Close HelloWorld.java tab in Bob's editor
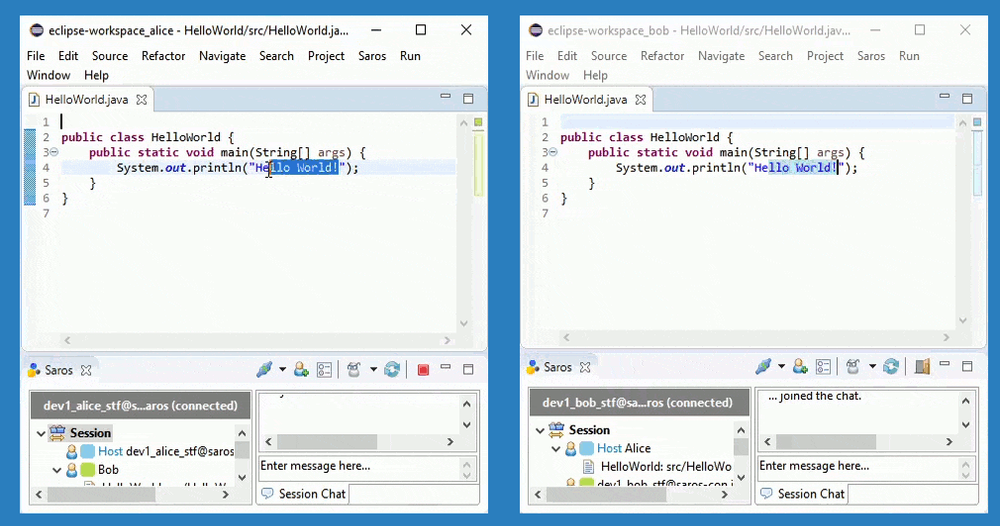This screenshot has width=1000, height=526. coord(640,100)
